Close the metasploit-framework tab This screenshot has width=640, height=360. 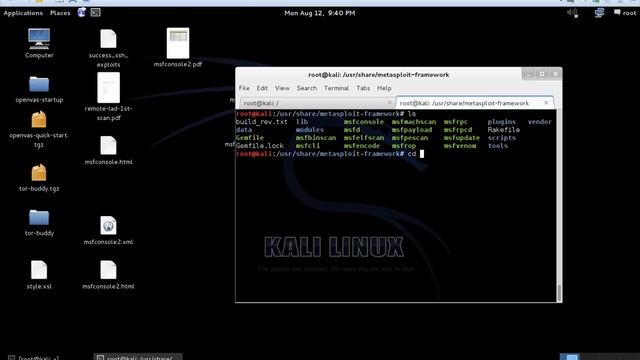546,103
